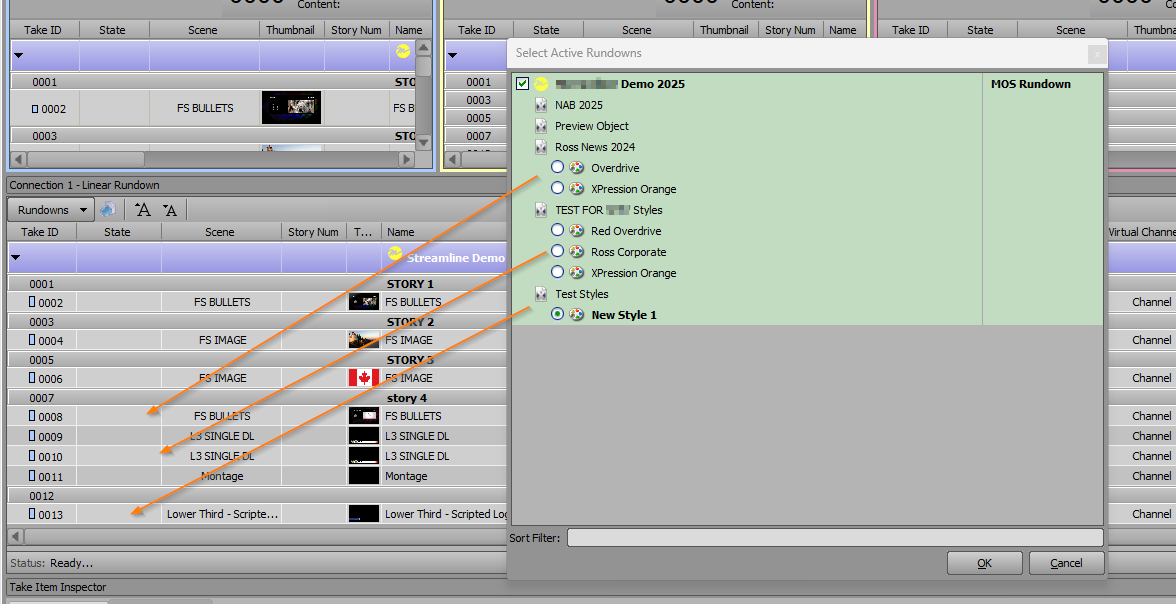Select the STORY 1 row in Linear Rundown
Screen dimensions: 1176x604
(257, 284)
